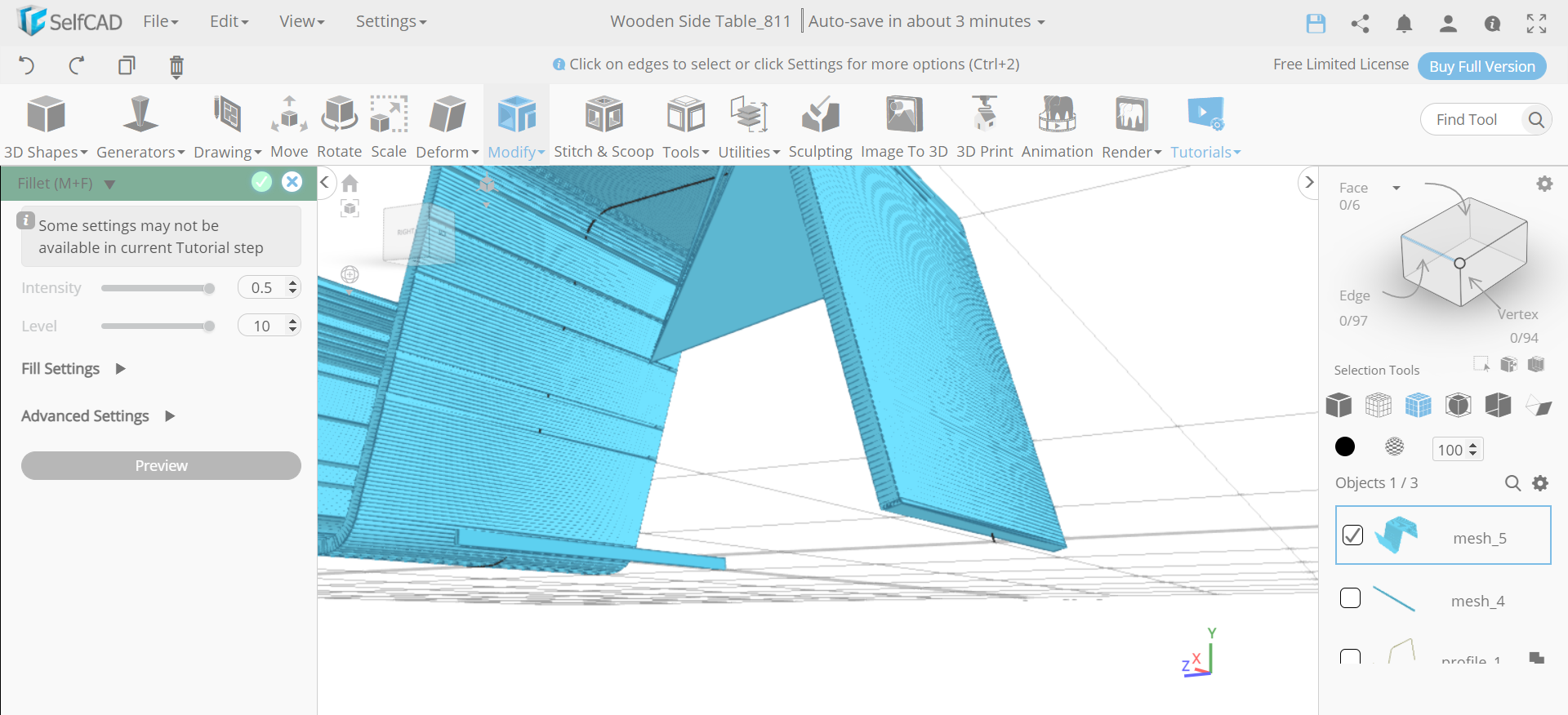Save project with the floppy disk icon
The image size is (1568, 715).
1316,24
